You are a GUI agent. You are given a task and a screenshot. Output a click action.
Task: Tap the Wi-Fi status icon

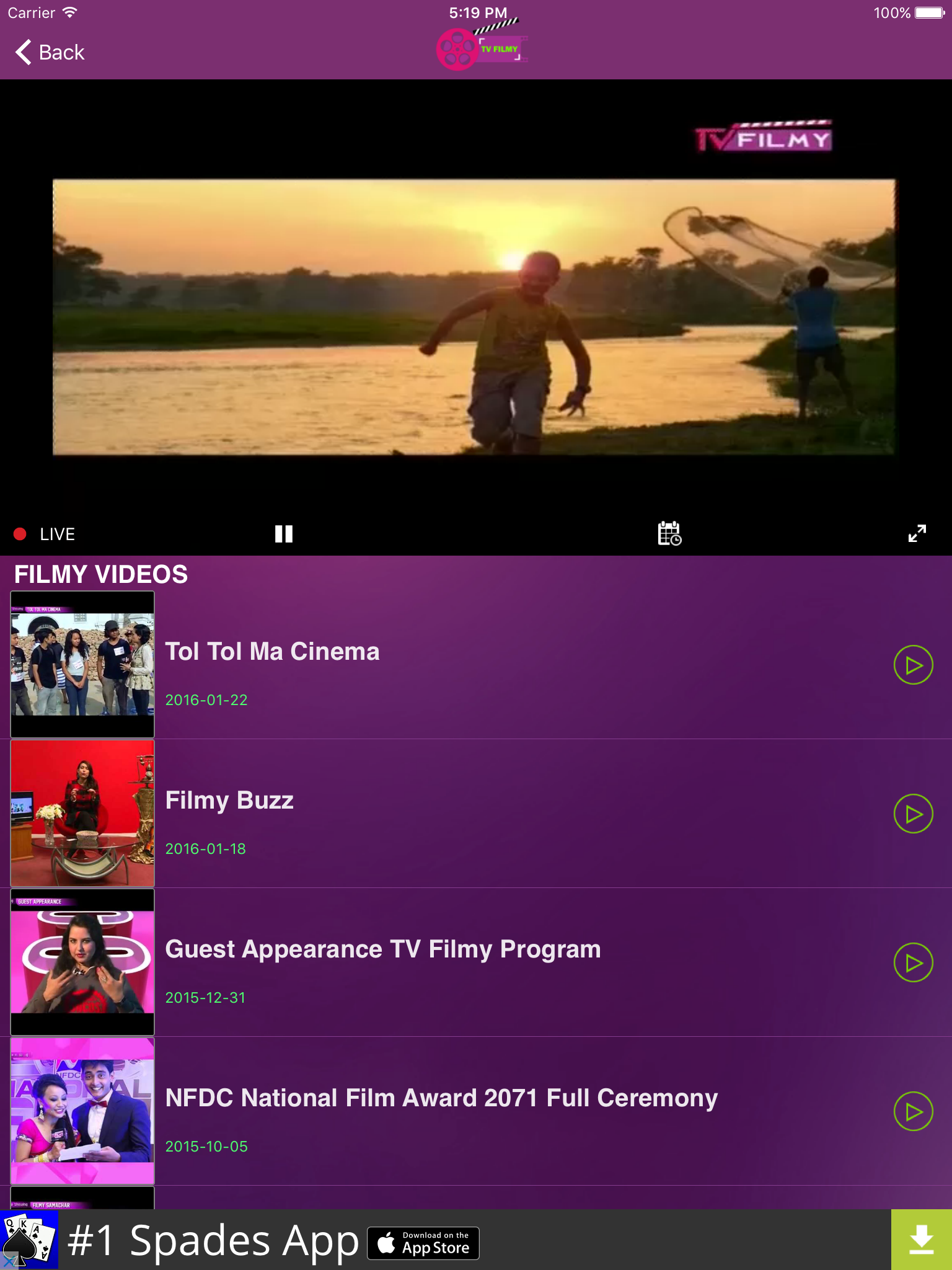[70, 12]
